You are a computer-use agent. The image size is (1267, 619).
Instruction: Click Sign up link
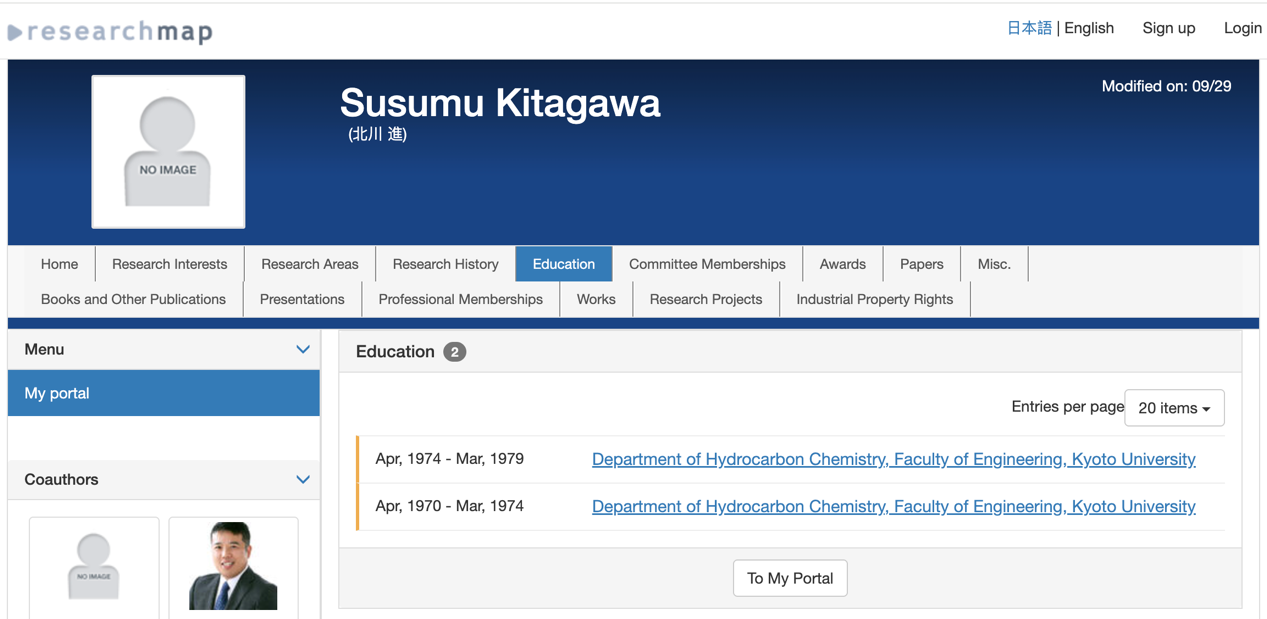[1168, 28]
